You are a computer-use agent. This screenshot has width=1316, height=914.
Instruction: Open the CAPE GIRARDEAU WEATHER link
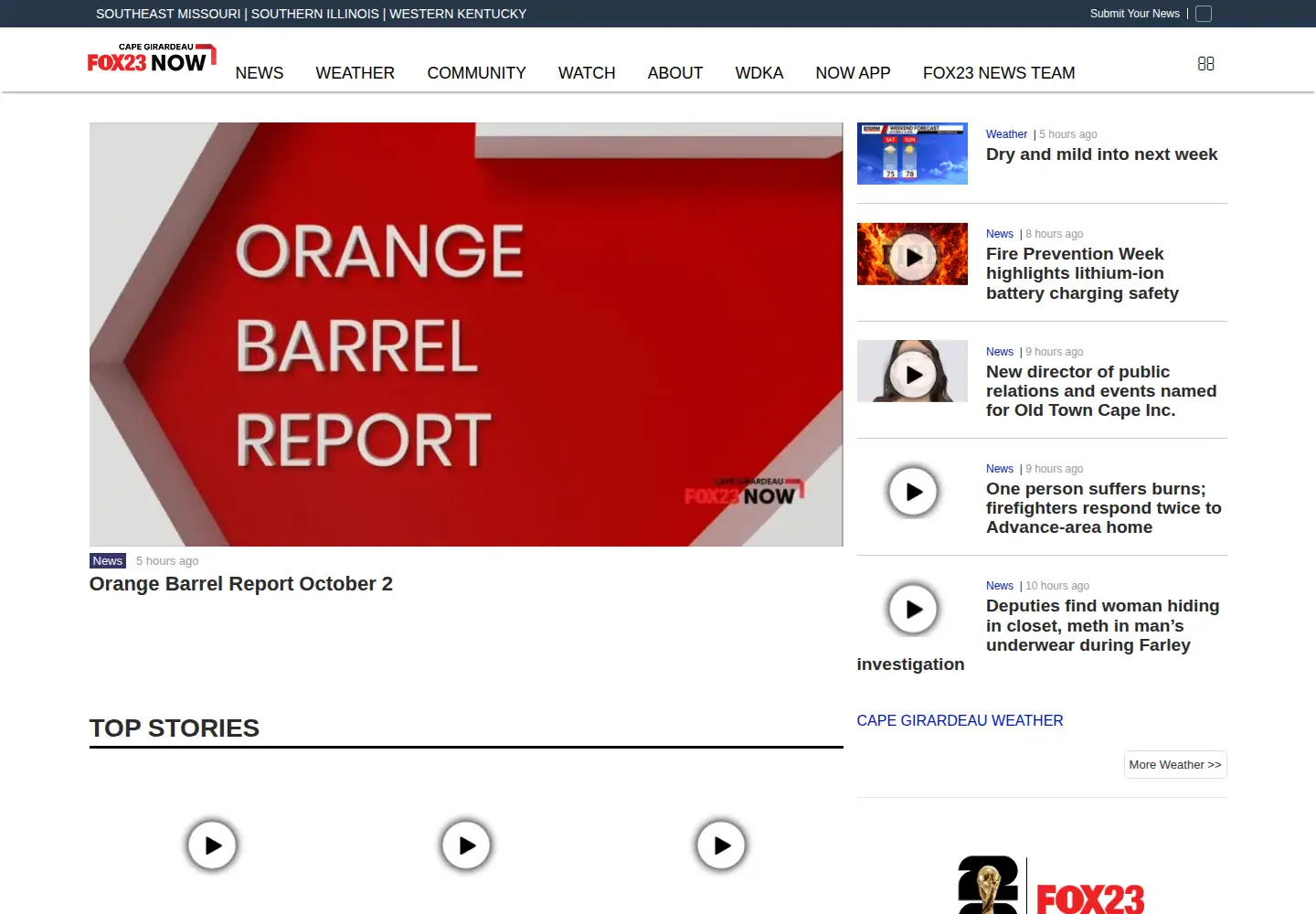[x=960, y=720]
